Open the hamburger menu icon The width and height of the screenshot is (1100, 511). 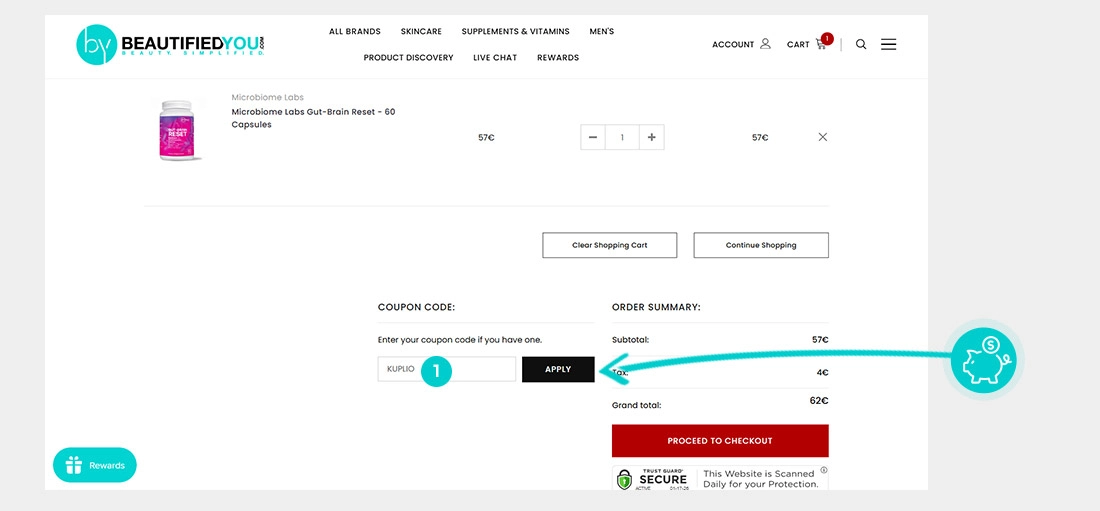tap(888, 44)
